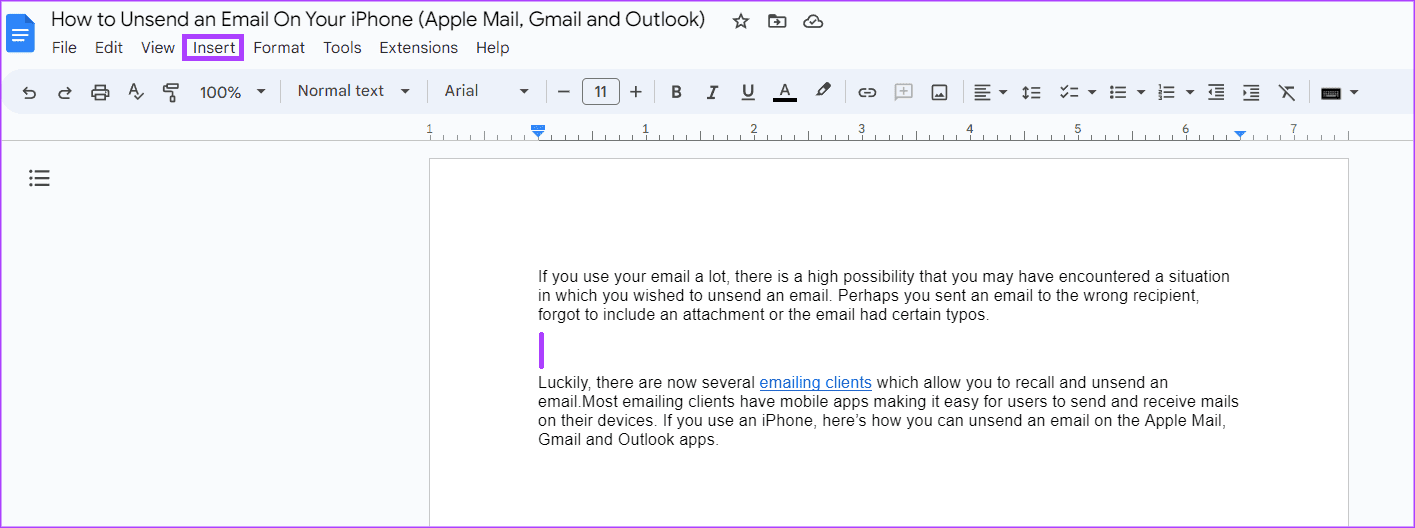Click the Undo arrow icon
Screen dimensions: 1415x528
click(29, 92)
